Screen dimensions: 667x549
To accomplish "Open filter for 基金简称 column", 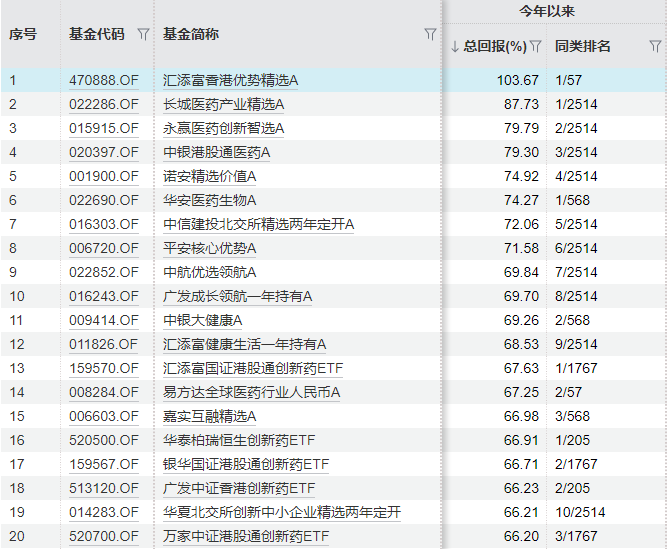I will pyautogui.click(x=430, y=34).
